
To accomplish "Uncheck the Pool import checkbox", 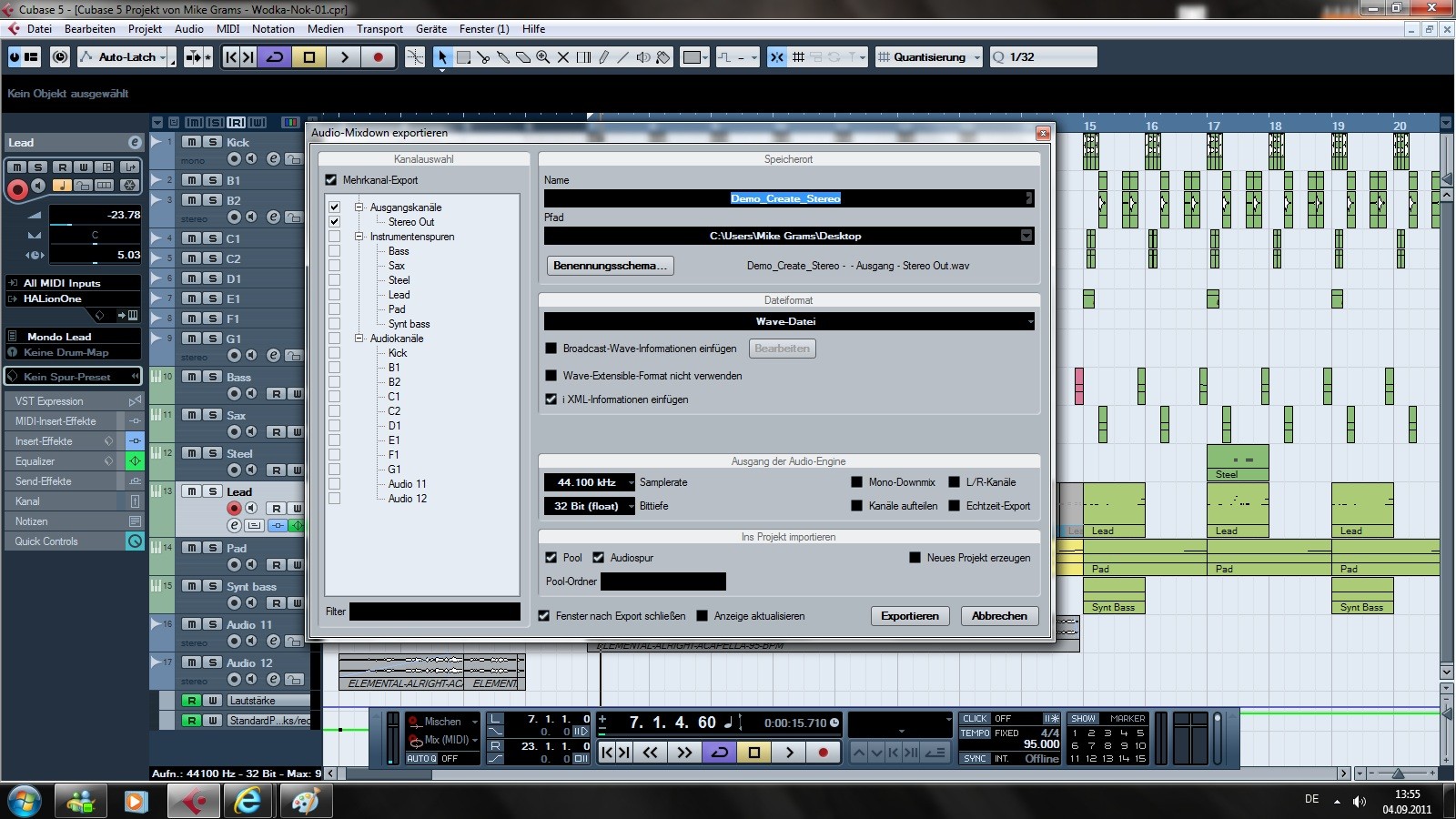I will 551,558.
